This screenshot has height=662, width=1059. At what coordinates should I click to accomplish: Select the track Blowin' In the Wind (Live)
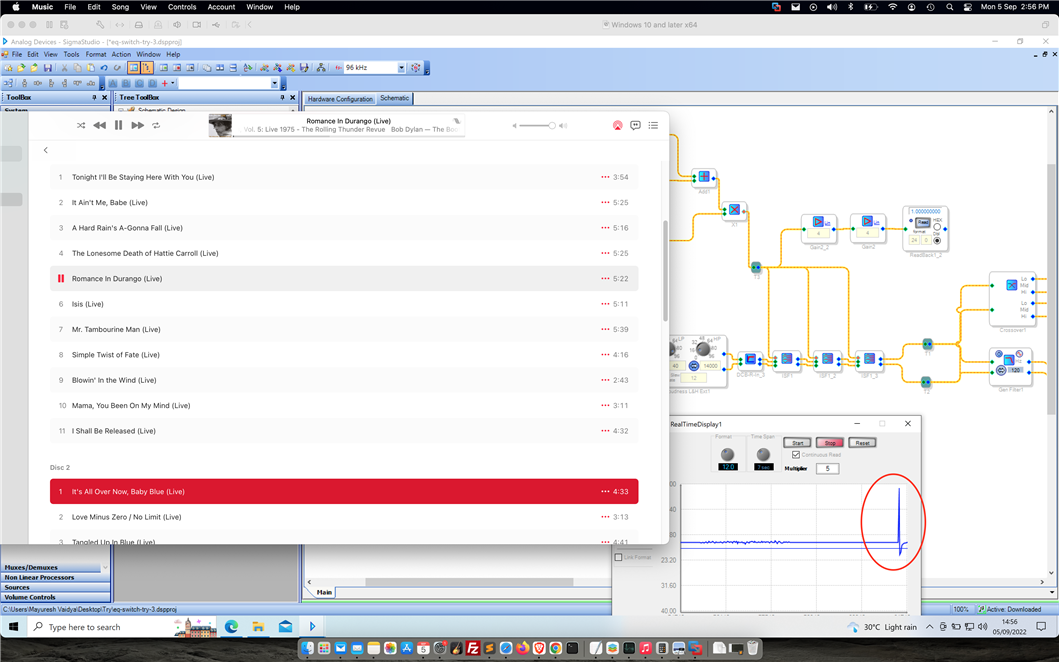click(344, 380)
